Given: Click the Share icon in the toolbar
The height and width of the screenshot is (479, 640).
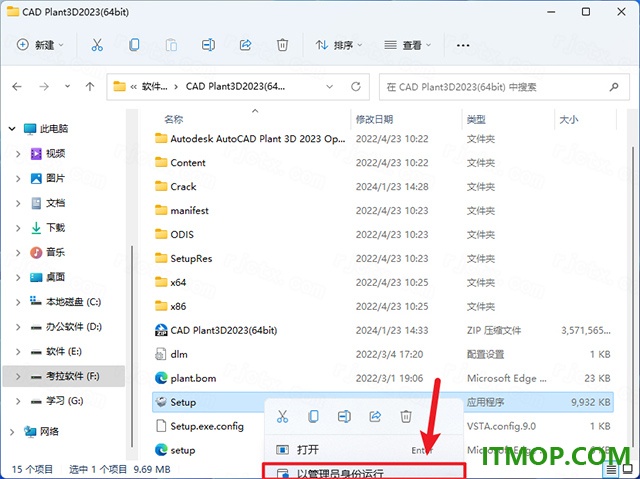Looking at the screenshot, I should [x=245, y=45].
